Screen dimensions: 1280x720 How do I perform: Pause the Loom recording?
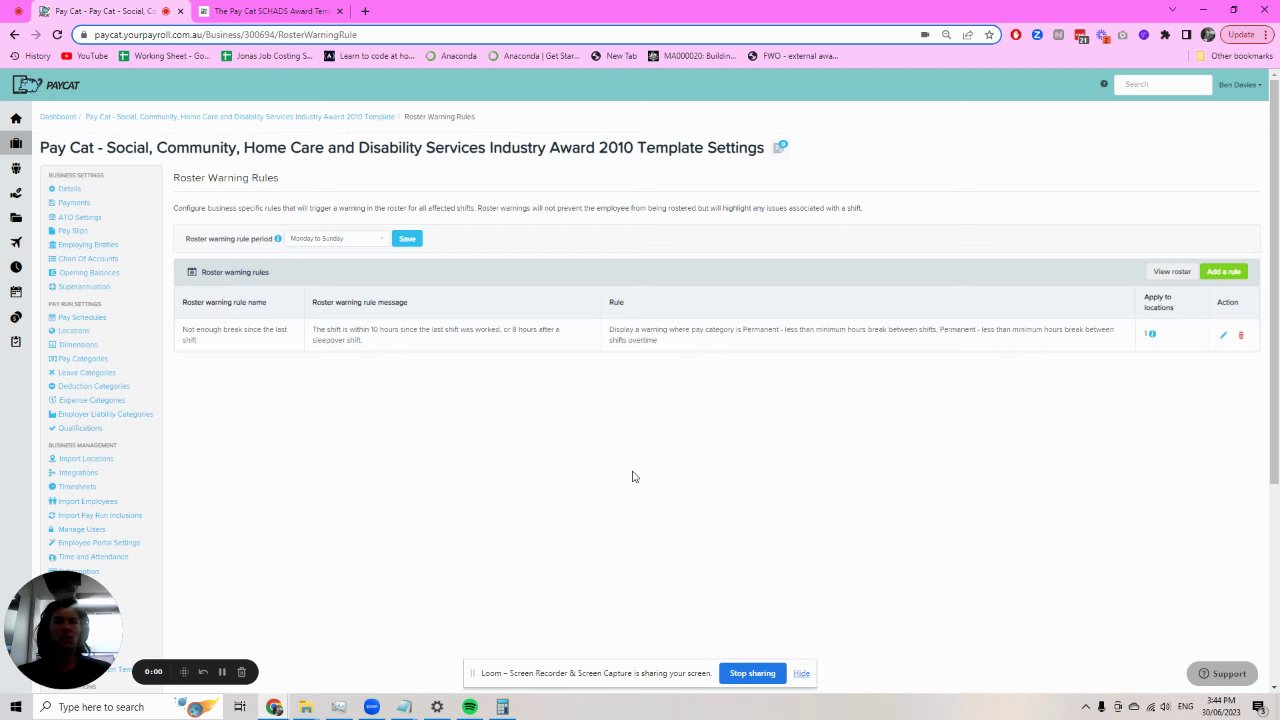pos(222,672)
